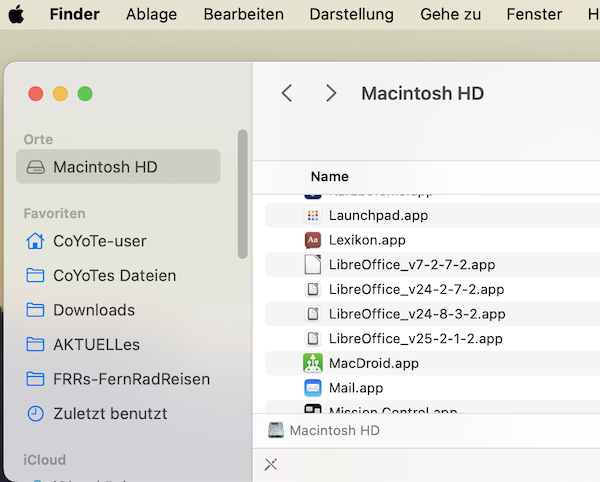Click the Launchpad app icon
The width and height of the screenshot is (600, 482).
click(313, 215)
